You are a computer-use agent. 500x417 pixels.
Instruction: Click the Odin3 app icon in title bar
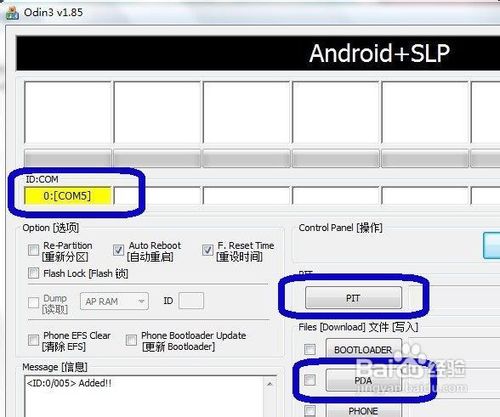click(12, 12)
